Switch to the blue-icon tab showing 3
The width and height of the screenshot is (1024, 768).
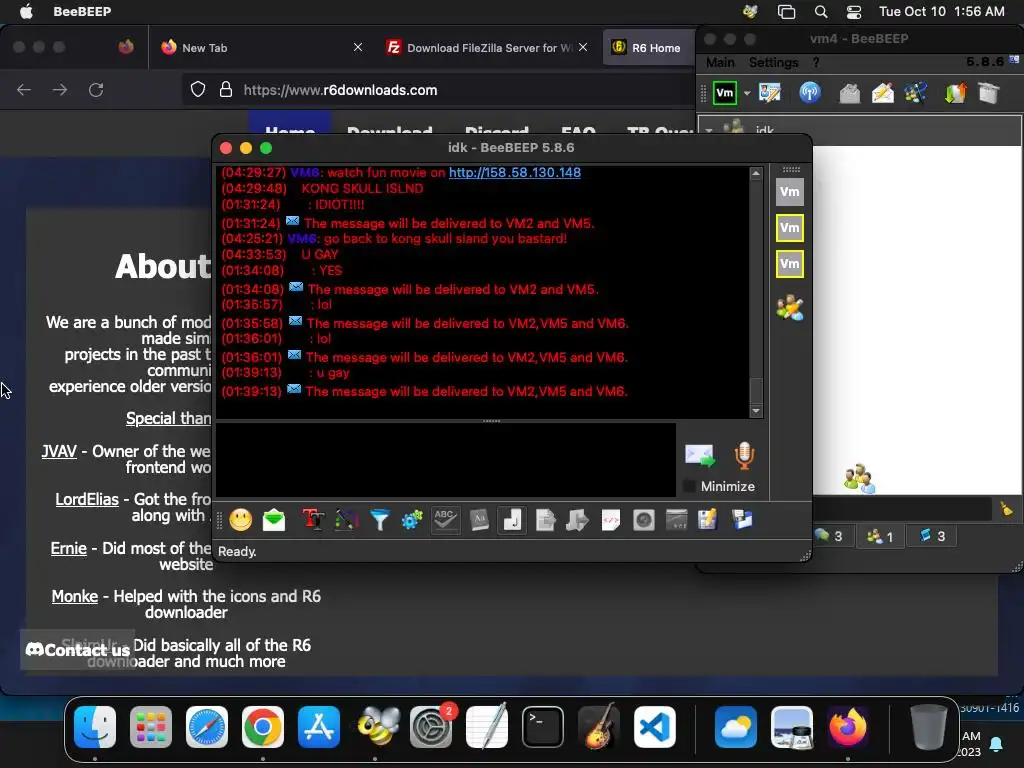[x=933, y=536]
